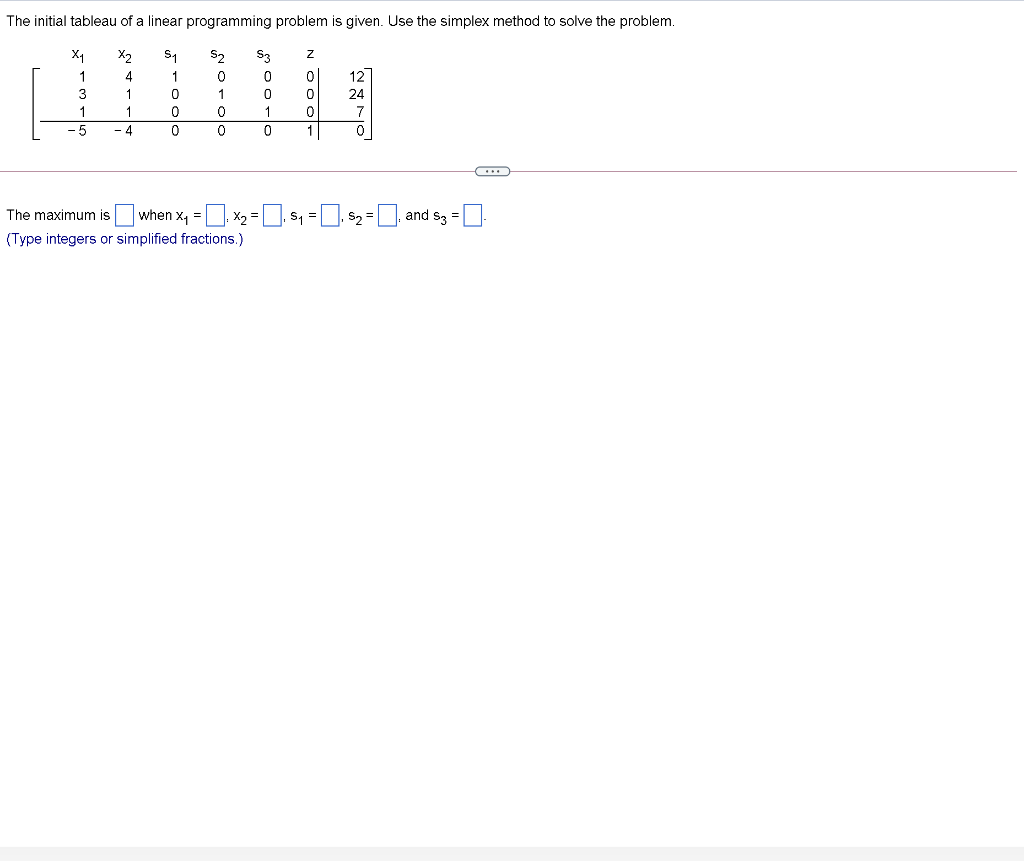Viewport: 1024px width, 861px height.
Task: Click the s3 label above the matrix
Action: point(264,53)
